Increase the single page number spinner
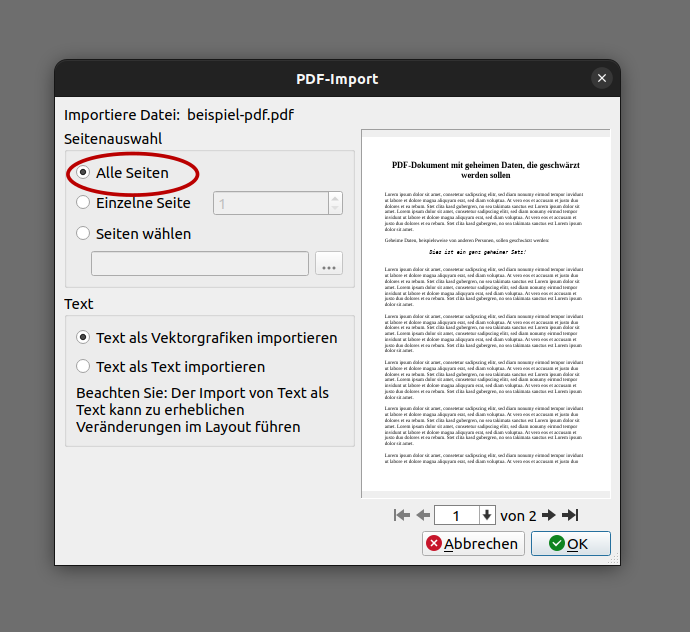Viewport: 690px width, 632px height. click(x=336, y=198)
